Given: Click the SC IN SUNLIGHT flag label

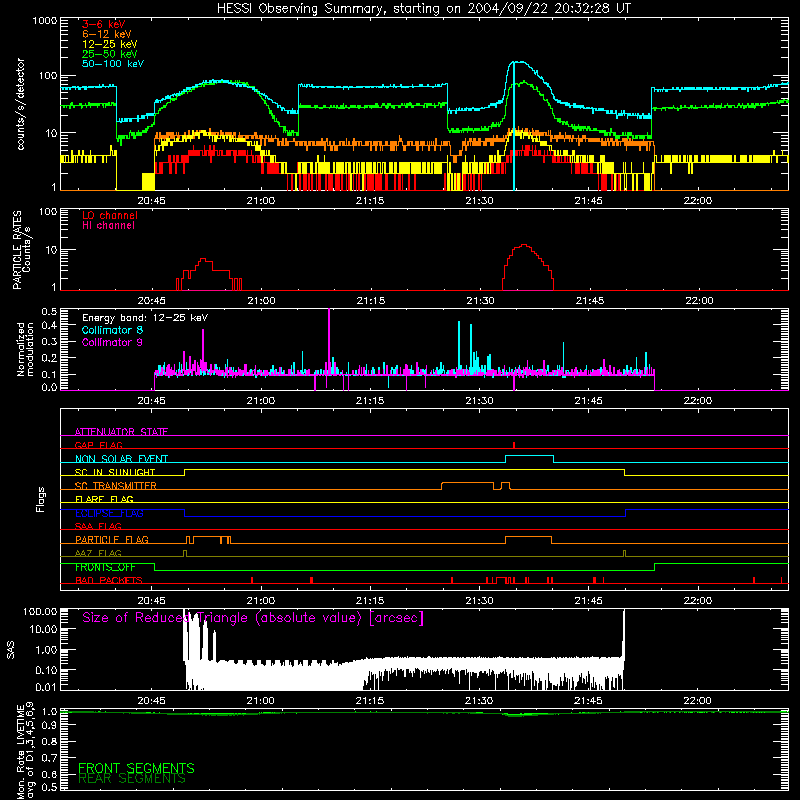Looking at the screenshot, I should pos(115,472).
